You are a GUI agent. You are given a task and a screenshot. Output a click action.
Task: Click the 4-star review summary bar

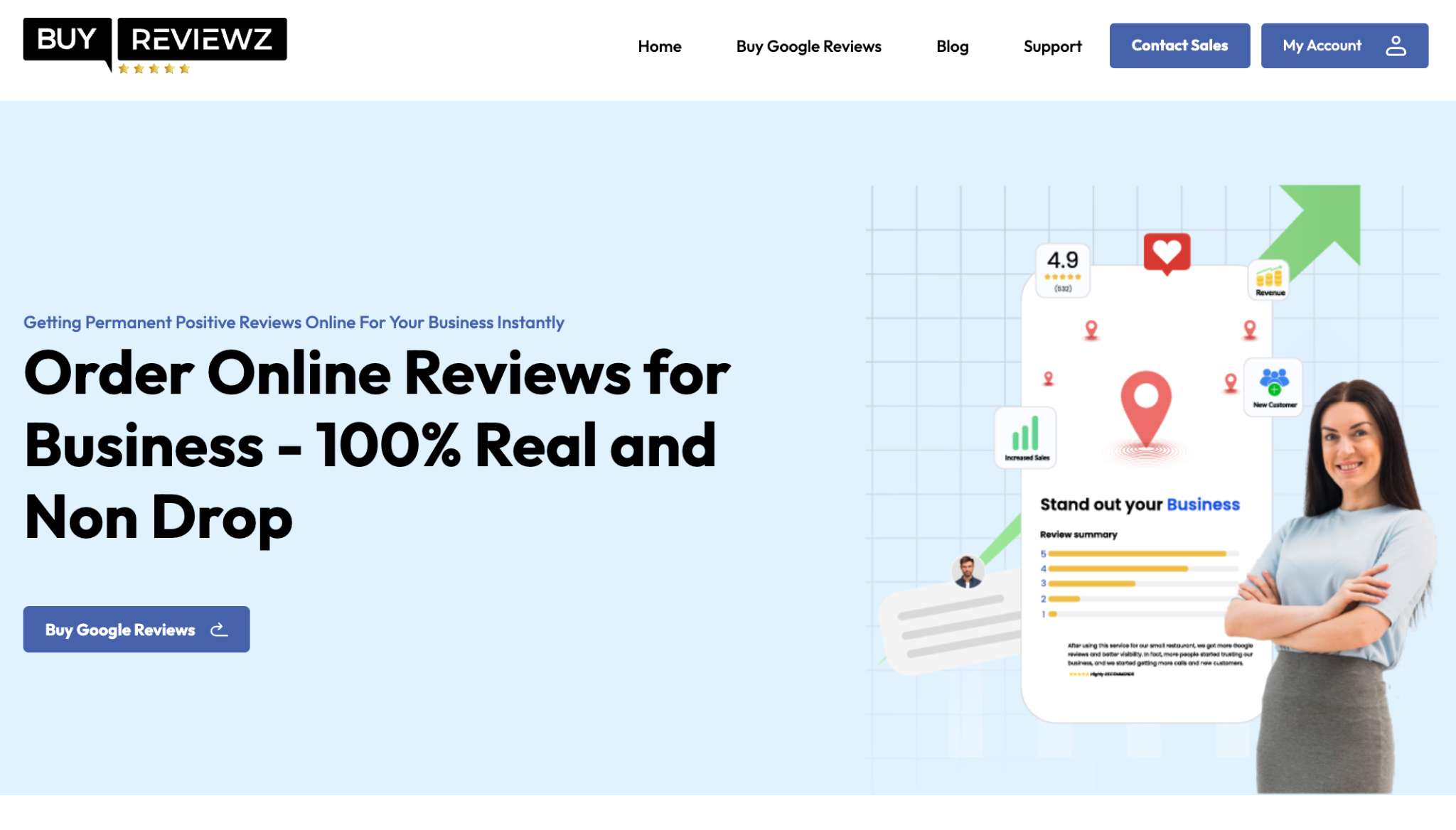coord(1142,568)
